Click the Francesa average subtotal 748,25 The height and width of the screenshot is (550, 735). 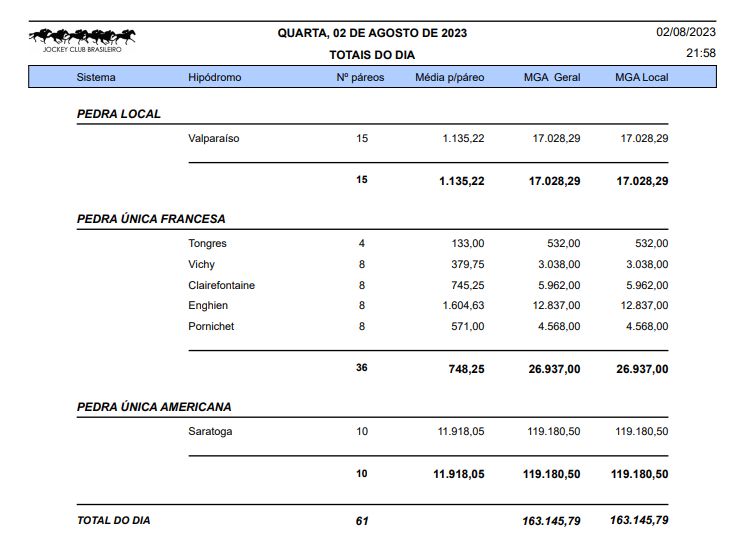(x=466, y=369)
